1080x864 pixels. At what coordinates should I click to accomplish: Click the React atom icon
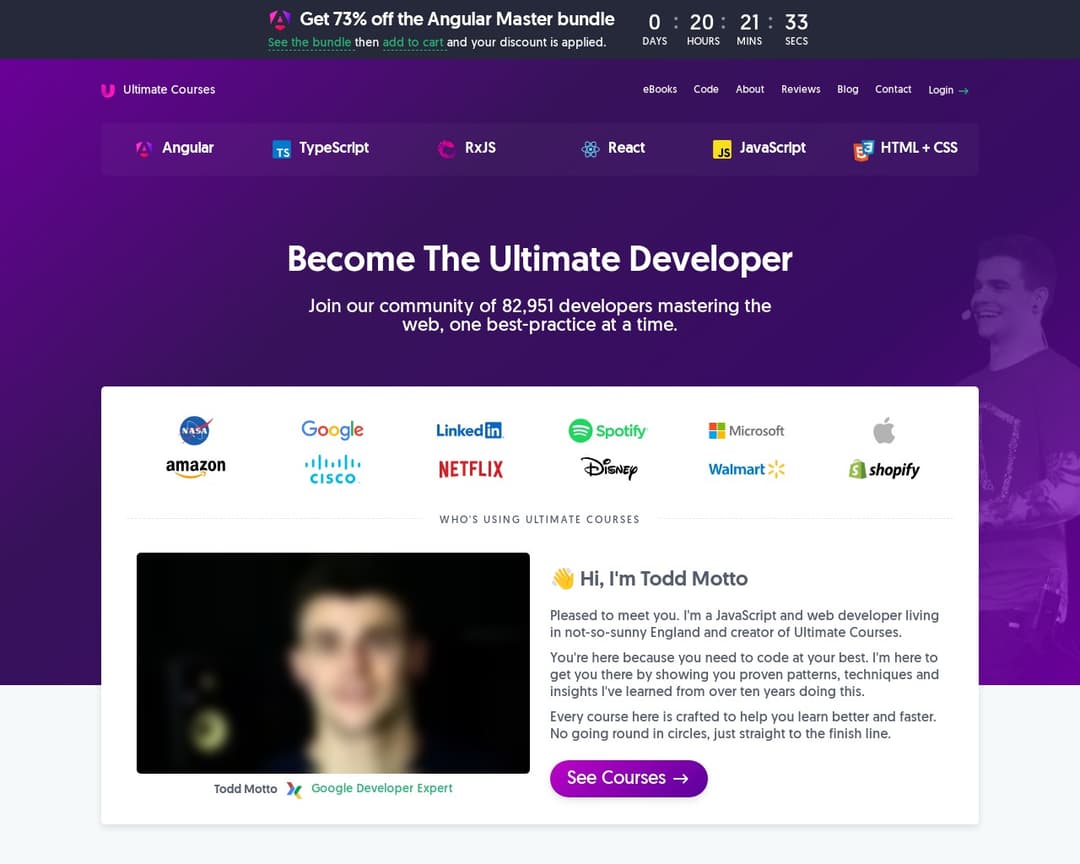point(590,149)
